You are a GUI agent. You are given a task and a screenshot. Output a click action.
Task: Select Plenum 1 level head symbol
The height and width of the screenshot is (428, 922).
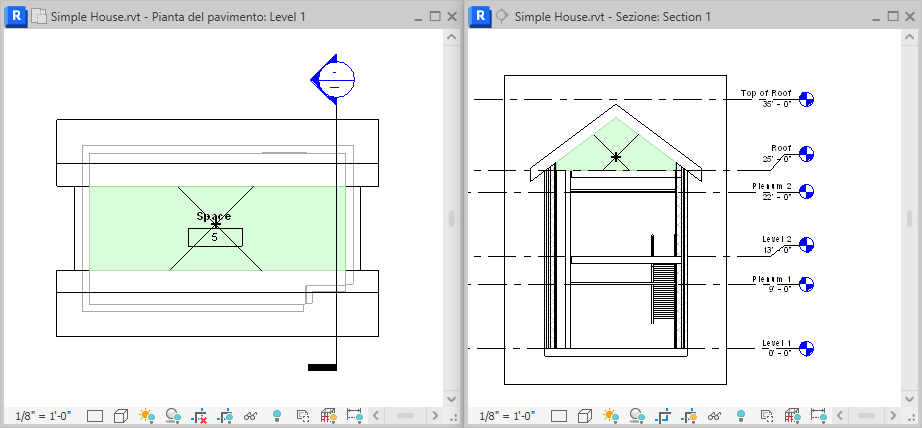806,285
